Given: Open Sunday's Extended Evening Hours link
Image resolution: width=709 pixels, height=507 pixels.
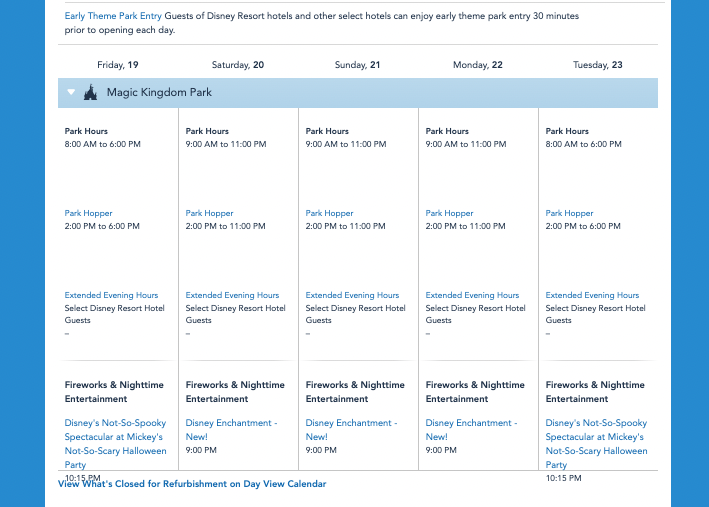Looking at the screenshot, I should (352, 295).
